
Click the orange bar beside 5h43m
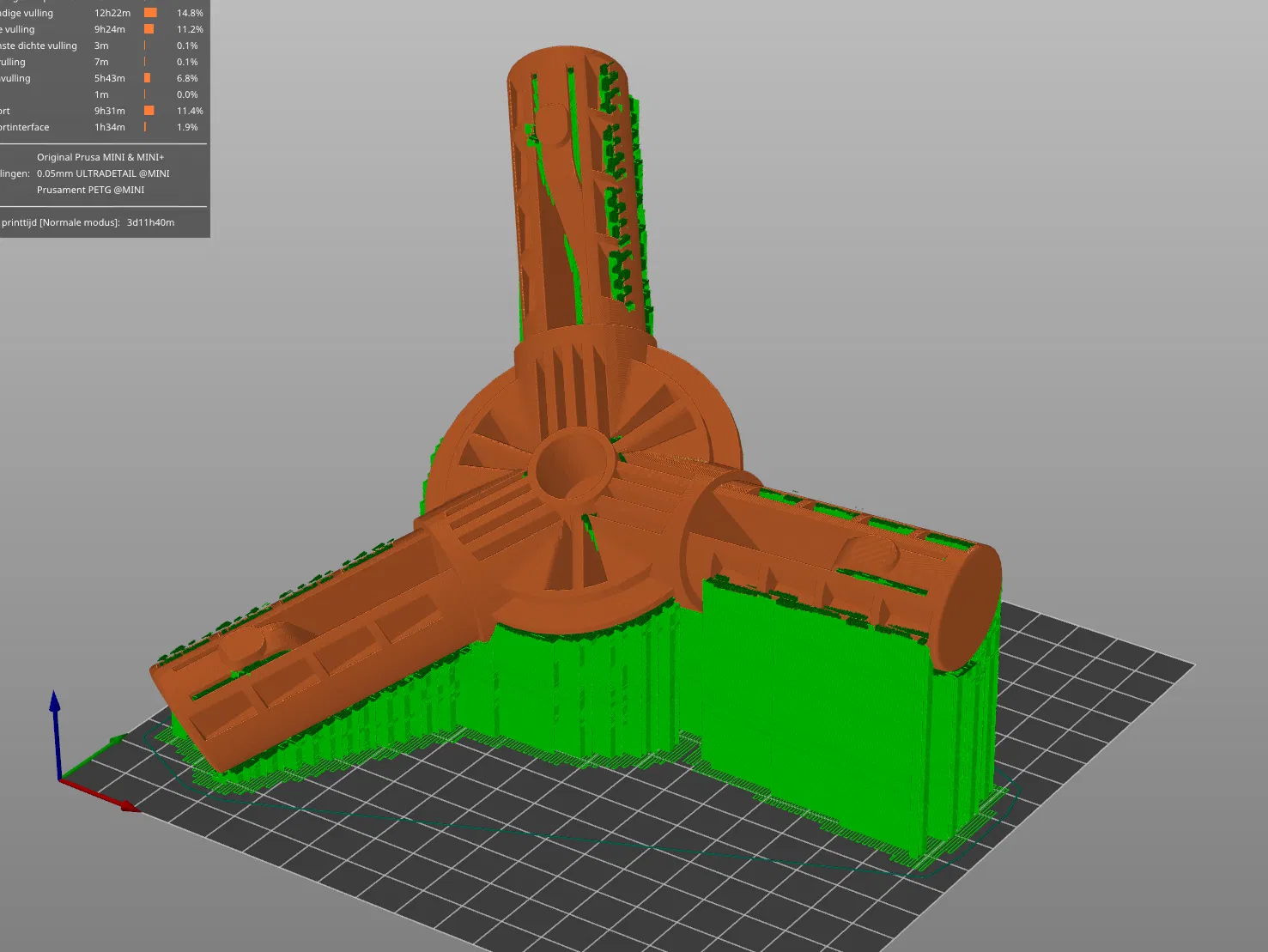click(x=147, y=78)
